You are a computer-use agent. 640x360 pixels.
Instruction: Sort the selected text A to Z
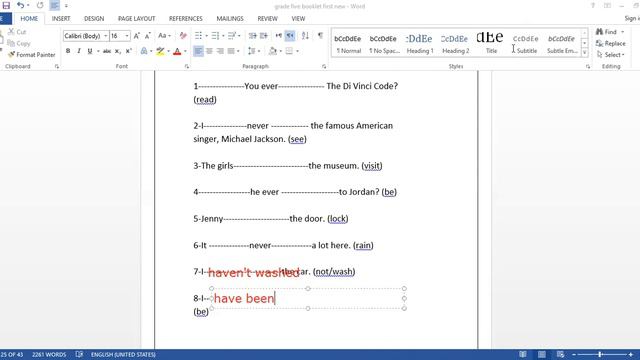pyautogui.click(x=305, y=36)
